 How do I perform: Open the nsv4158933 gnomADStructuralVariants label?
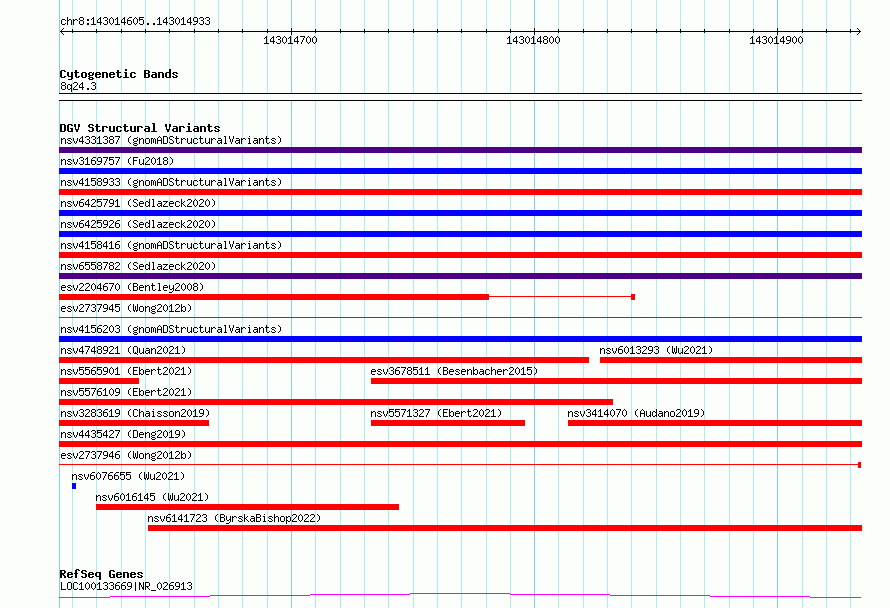click(x=171, y=182)
